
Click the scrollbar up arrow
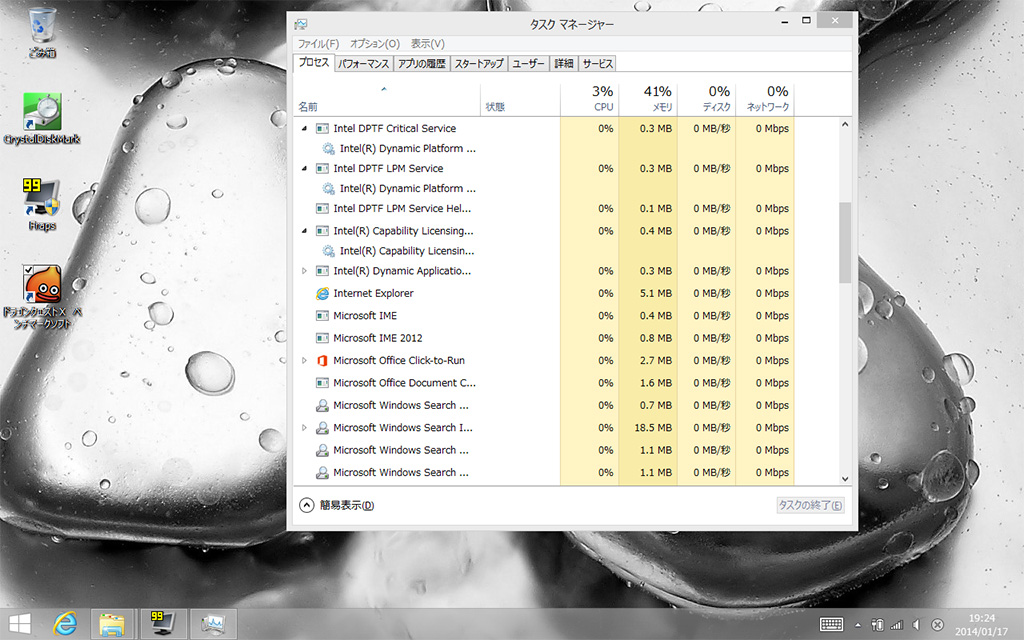[x=845, y=124]
